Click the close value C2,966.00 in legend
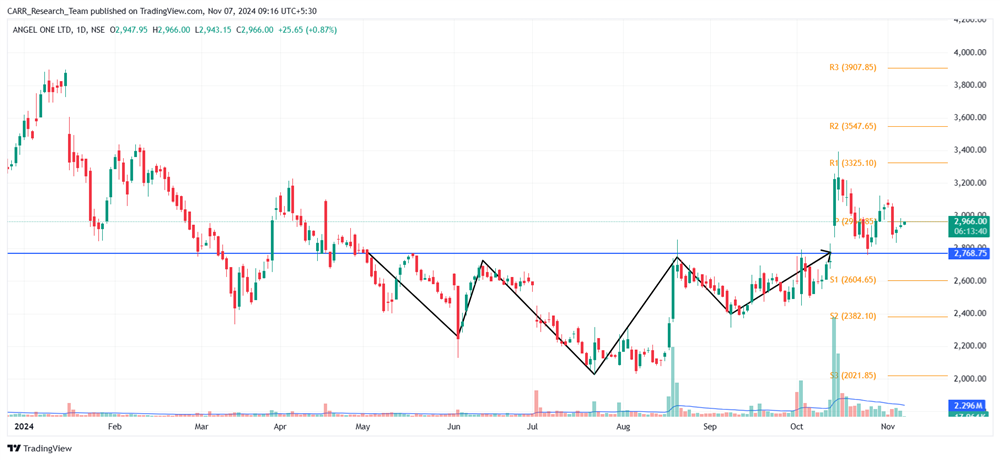 254,30
